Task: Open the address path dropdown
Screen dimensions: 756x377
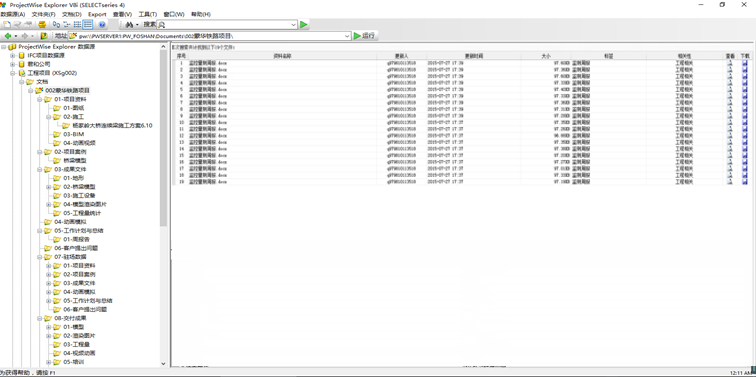Action: pos(347,36)
